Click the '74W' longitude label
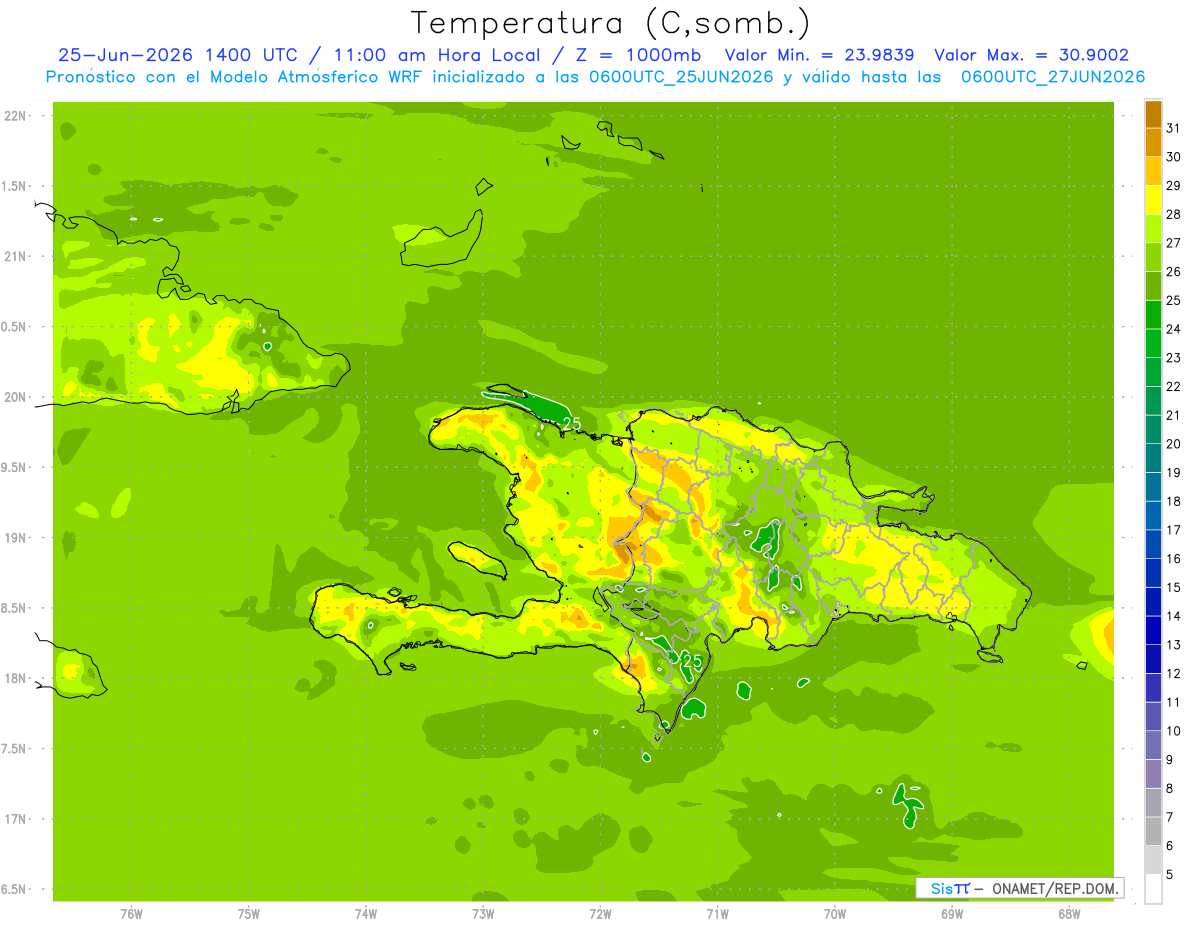 pos(366,914)
